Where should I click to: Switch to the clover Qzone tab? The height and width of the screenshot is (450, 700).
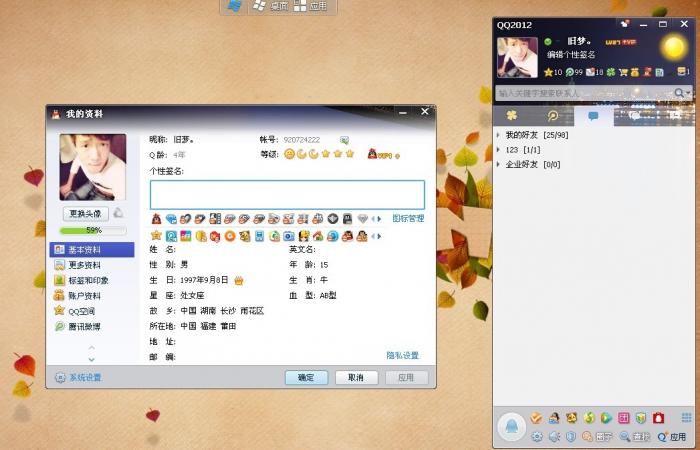[512, 116]
